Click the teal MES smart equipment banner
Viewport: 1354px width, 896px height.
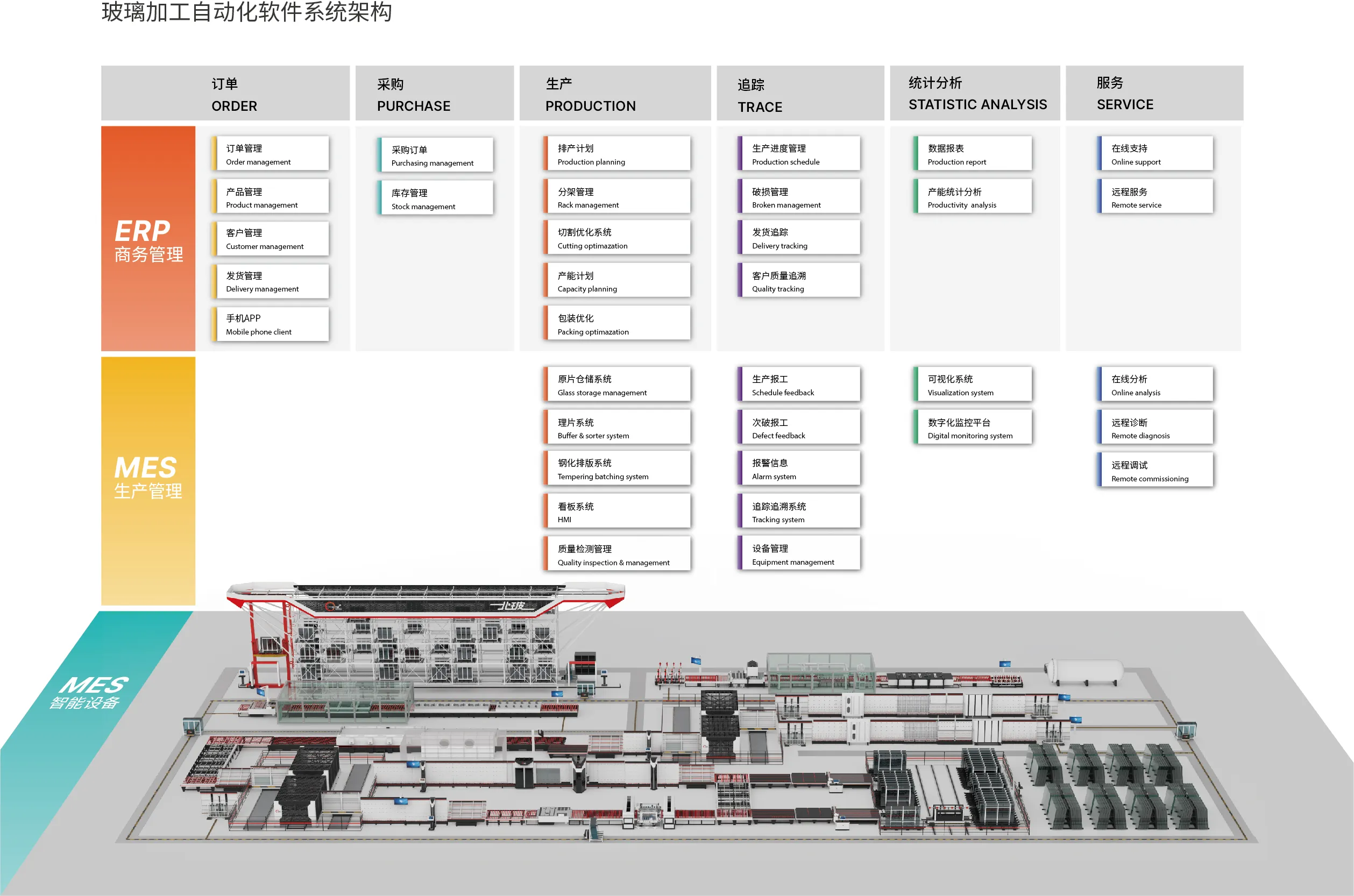89,693
